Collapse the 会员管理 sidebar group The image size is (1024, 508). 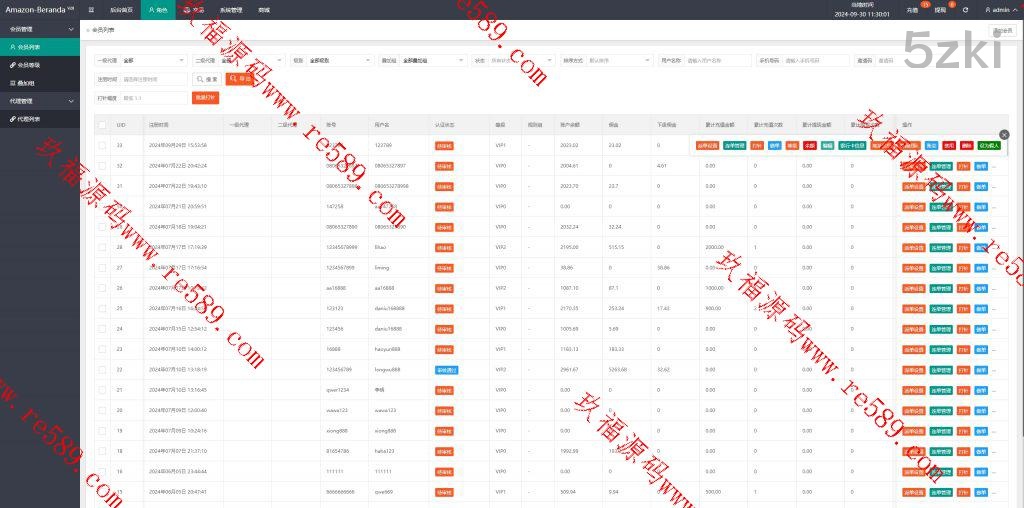(40, 29)
